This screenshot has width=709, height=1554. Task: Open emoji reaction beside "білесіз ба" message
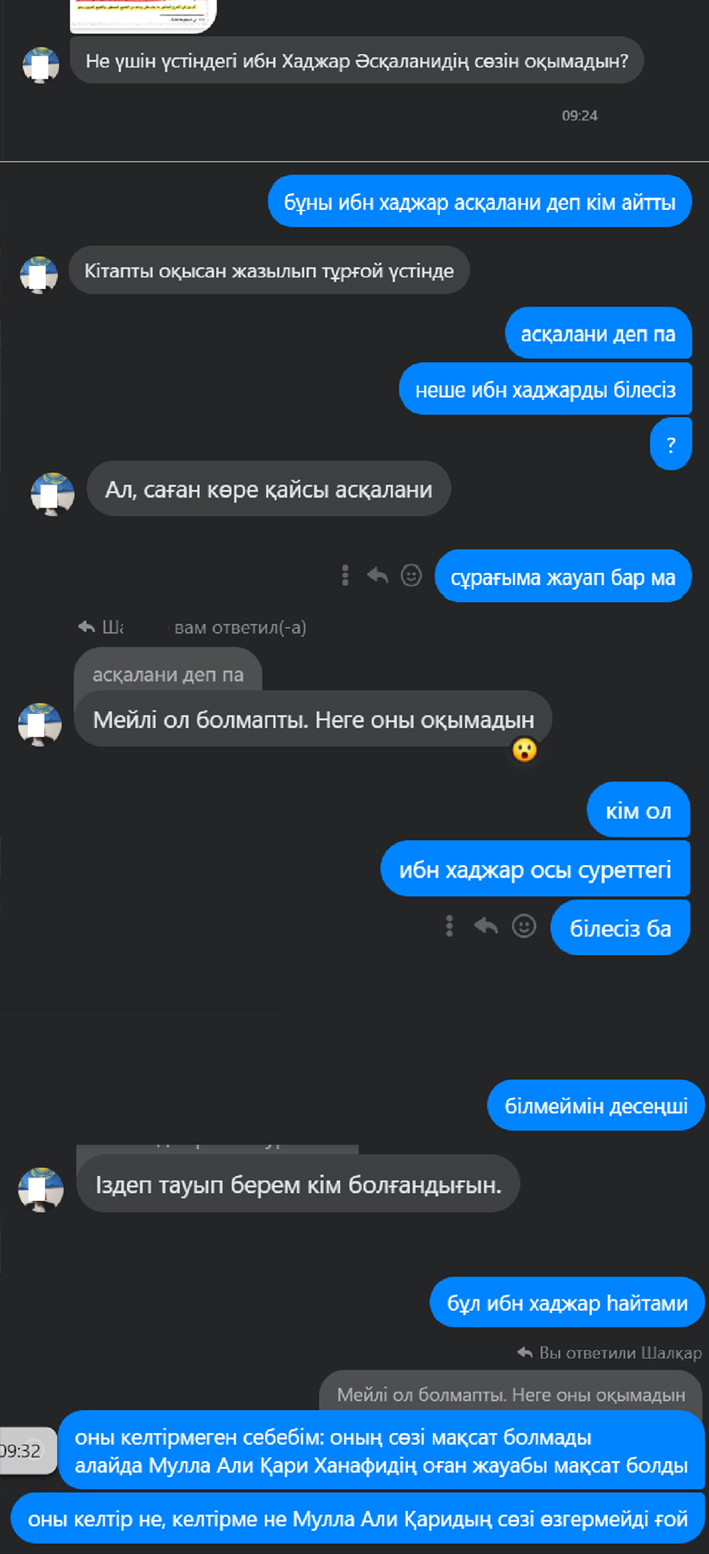click(524, 926)
